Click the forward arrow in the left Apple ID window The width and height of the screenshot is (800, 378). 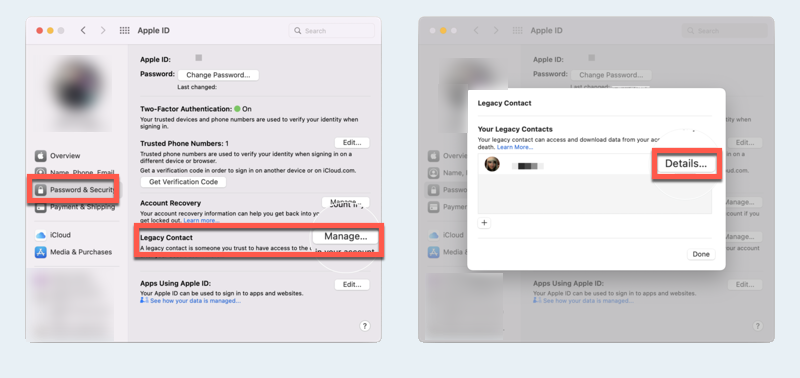103,31
